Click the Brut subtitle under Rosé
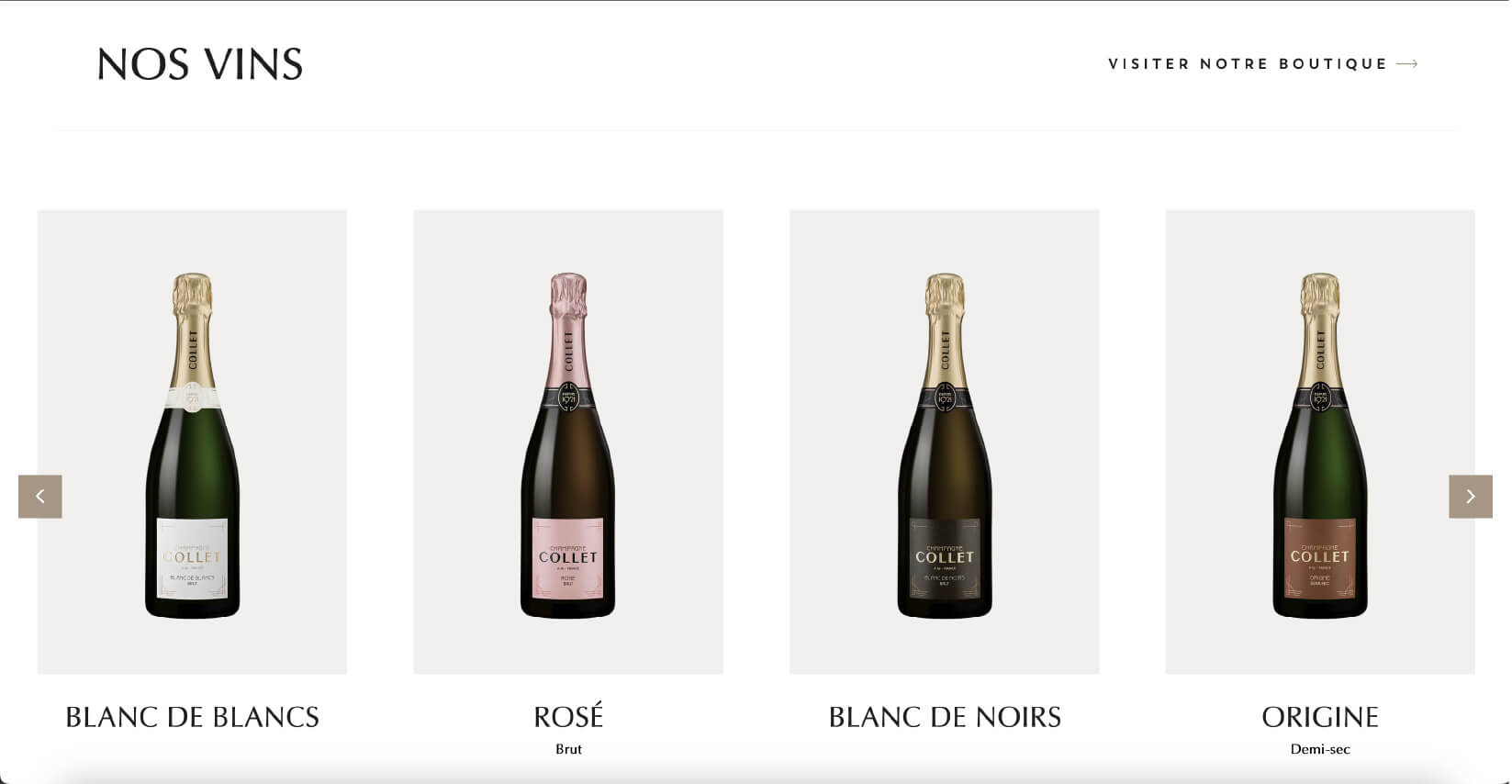 (x=568, y=749)
